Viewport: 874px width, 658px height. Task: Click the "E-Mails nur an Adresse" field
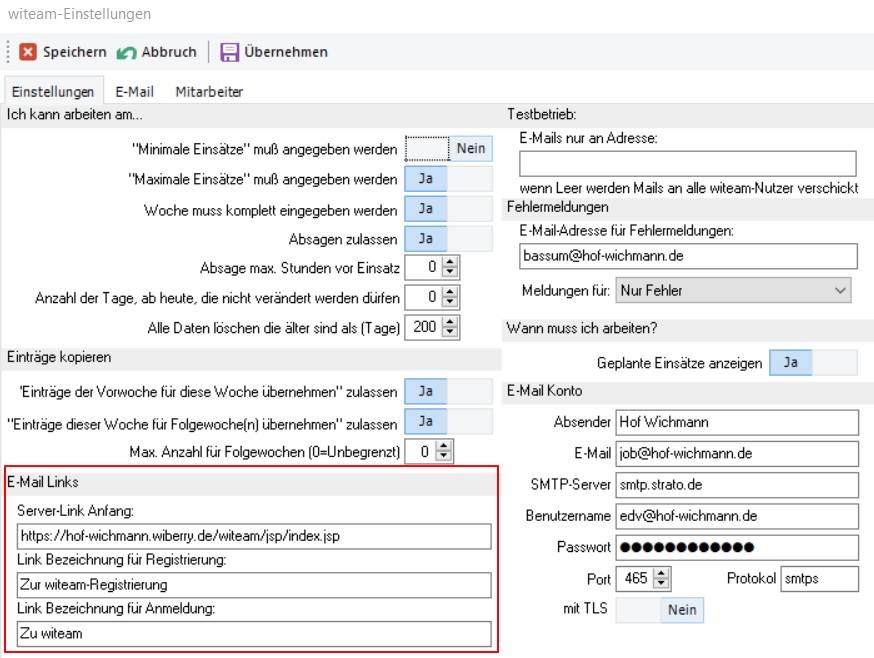coord(688,163)
